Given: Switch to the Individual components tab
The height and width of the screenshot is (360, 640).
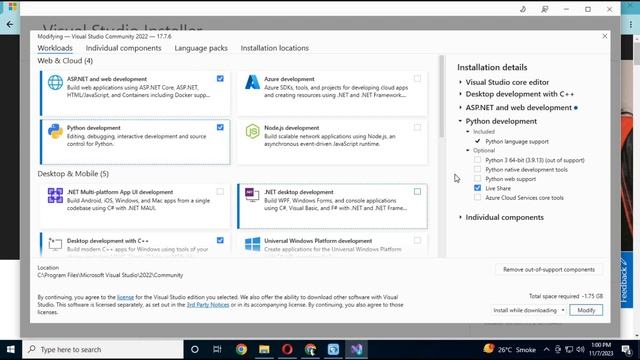Looking at the screenshot, I should pyautogui.click(x=123, y=48).
